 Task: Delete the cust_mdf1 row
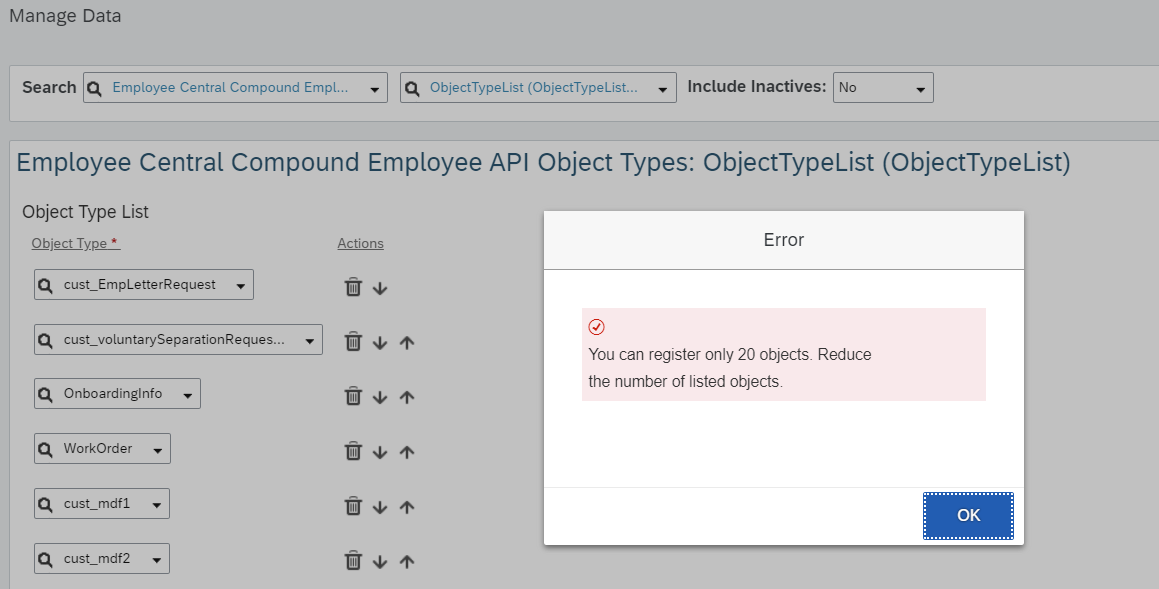(x=353, y=506)
